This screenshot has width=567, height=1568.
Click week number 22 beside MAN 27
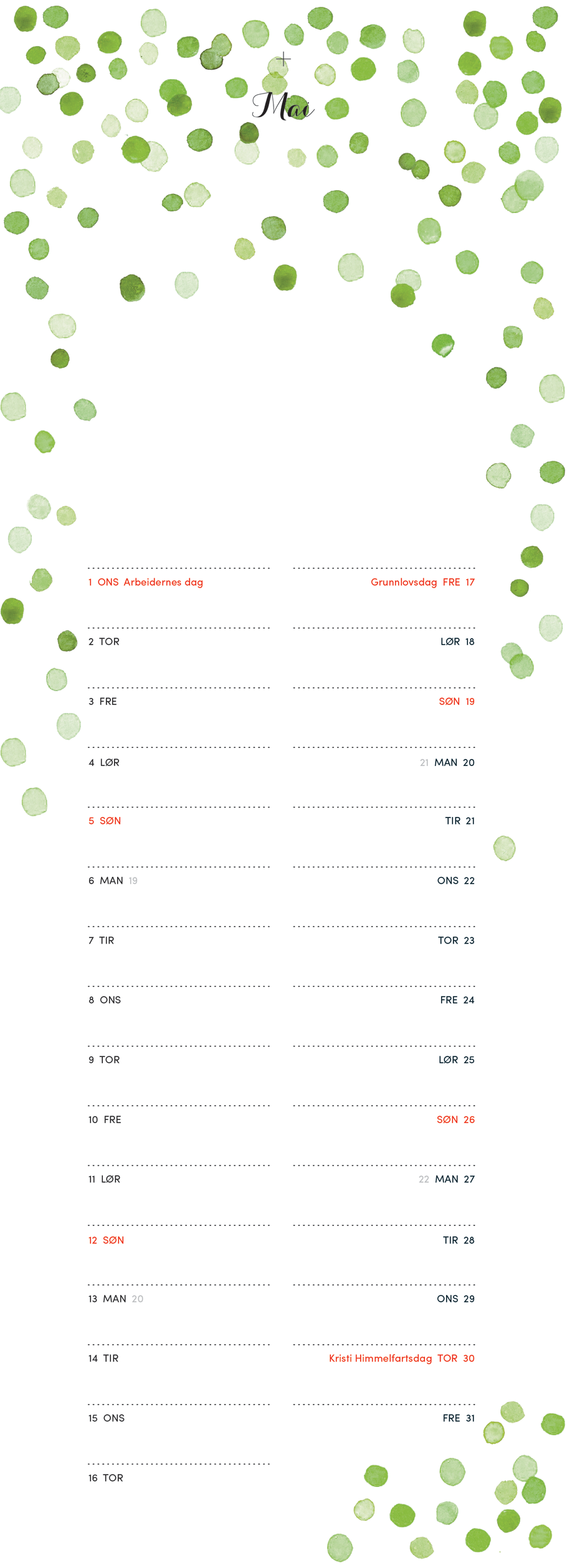point(424,1180)
